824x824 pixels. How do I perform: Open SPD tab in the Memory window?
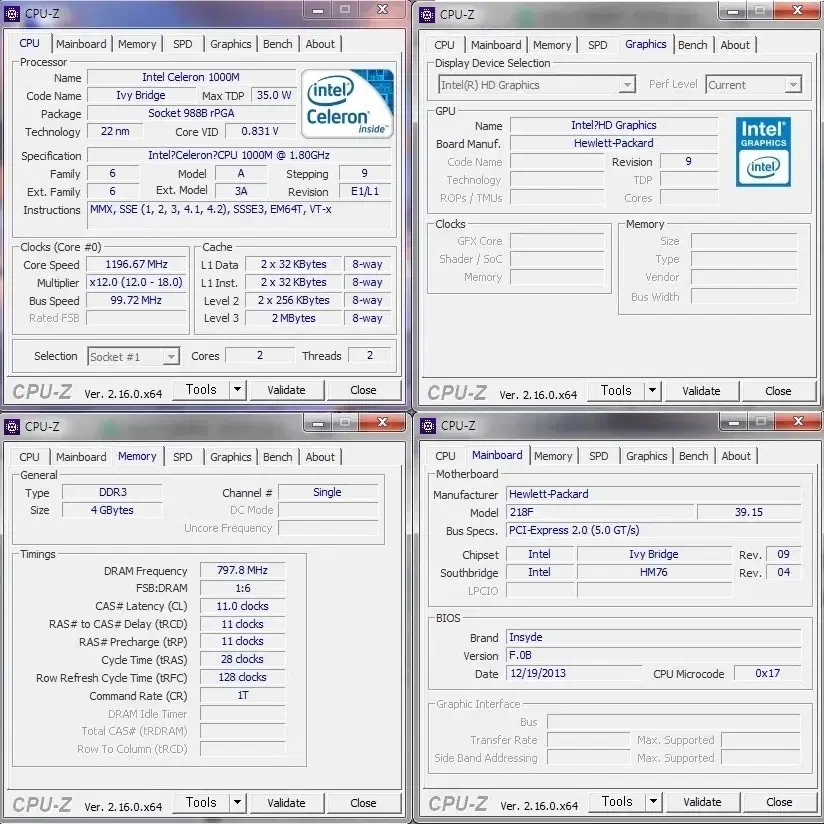click(x=182, y=457)
